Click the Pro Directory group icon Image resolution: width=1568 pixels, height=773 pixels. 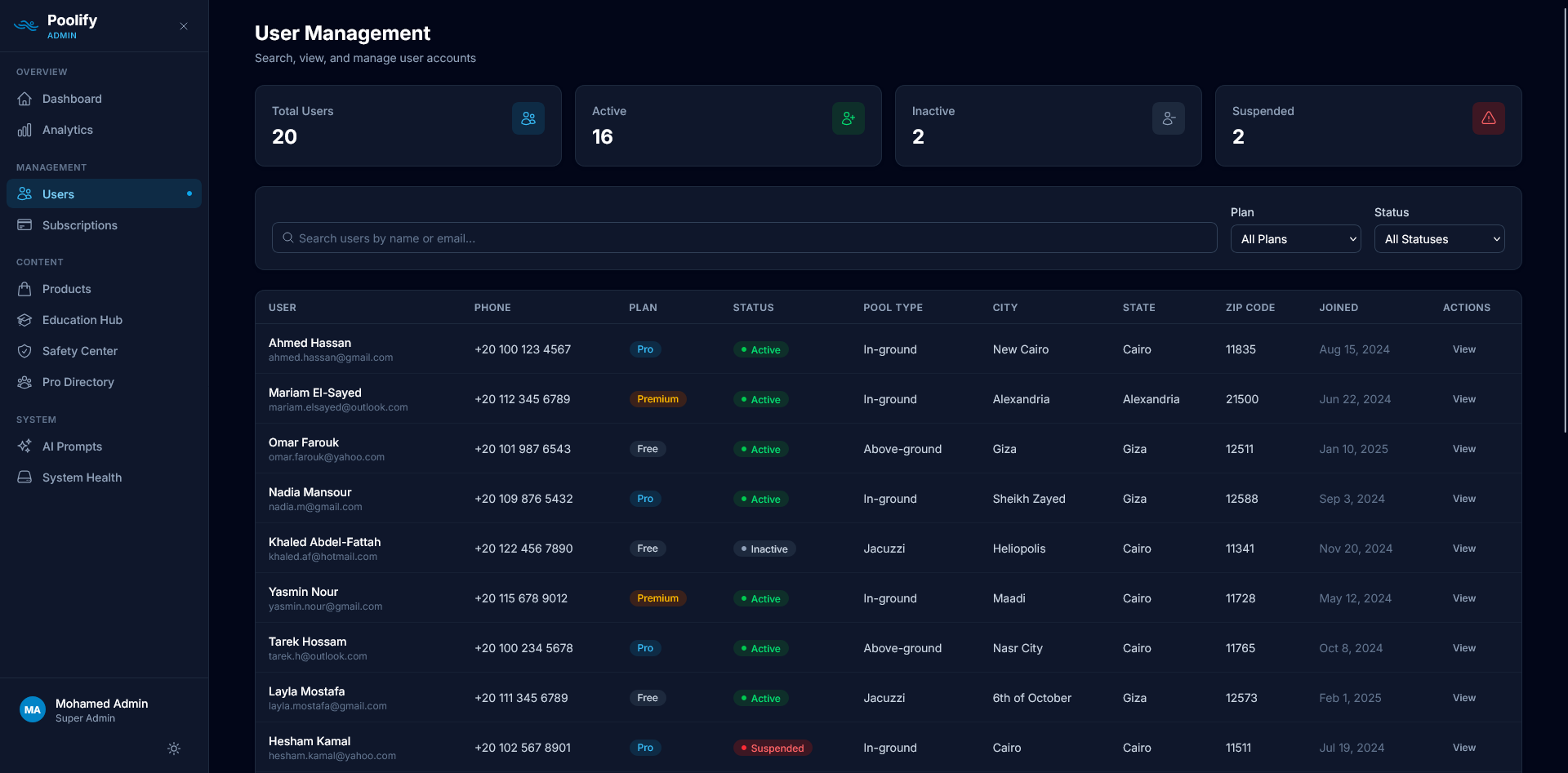coord(24,382)
